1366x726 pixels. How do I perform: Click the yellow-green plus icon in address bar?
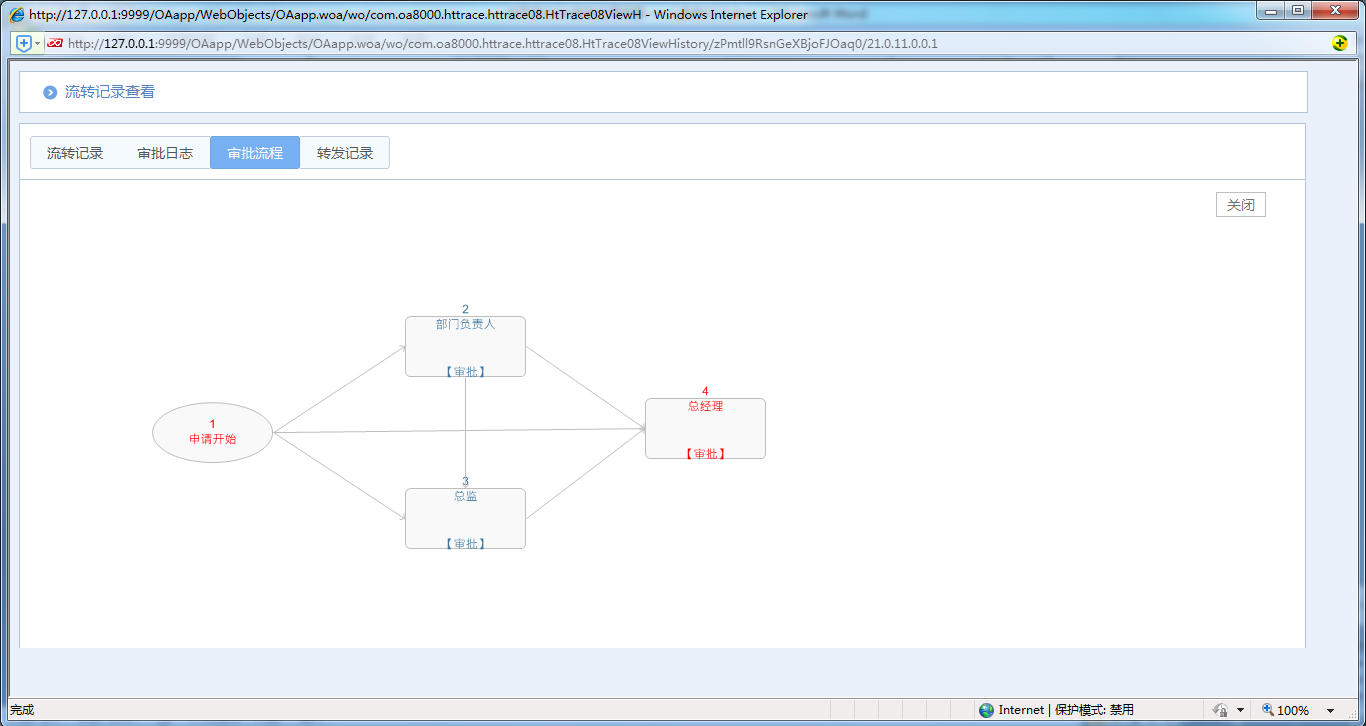pos(1340,43)
